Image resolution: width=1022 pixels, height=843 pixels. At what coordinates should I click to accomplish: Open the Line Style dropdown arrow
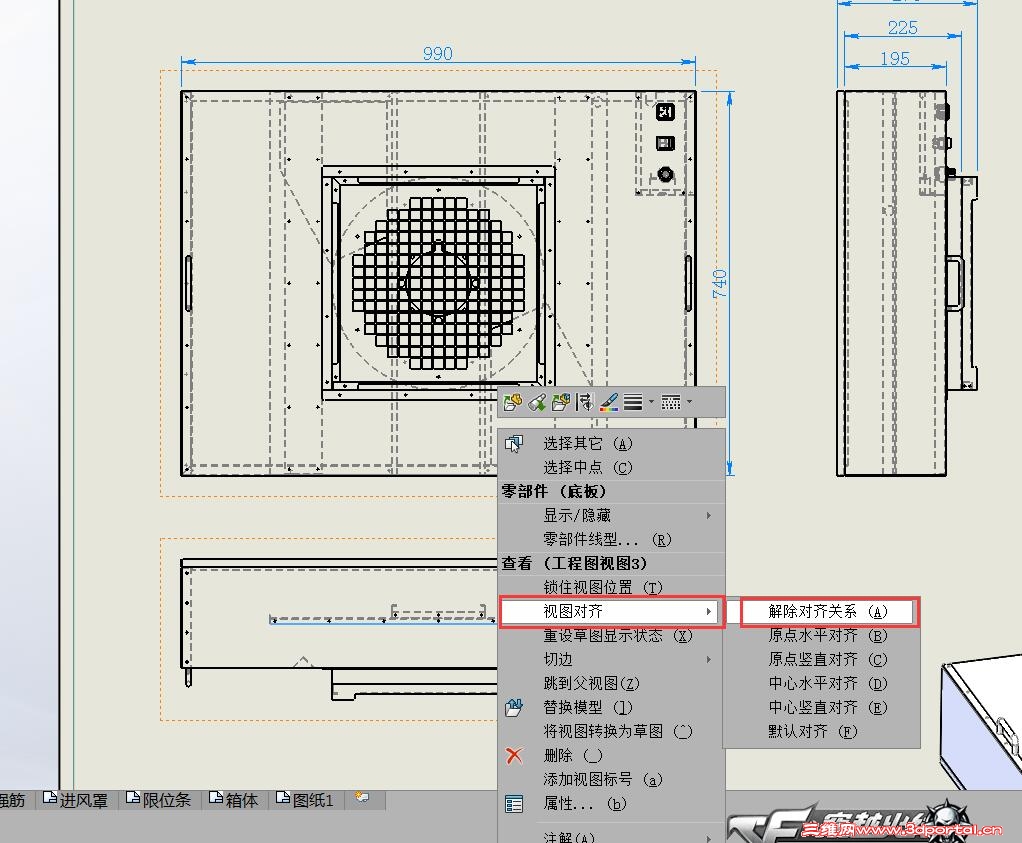coord(689,402)
